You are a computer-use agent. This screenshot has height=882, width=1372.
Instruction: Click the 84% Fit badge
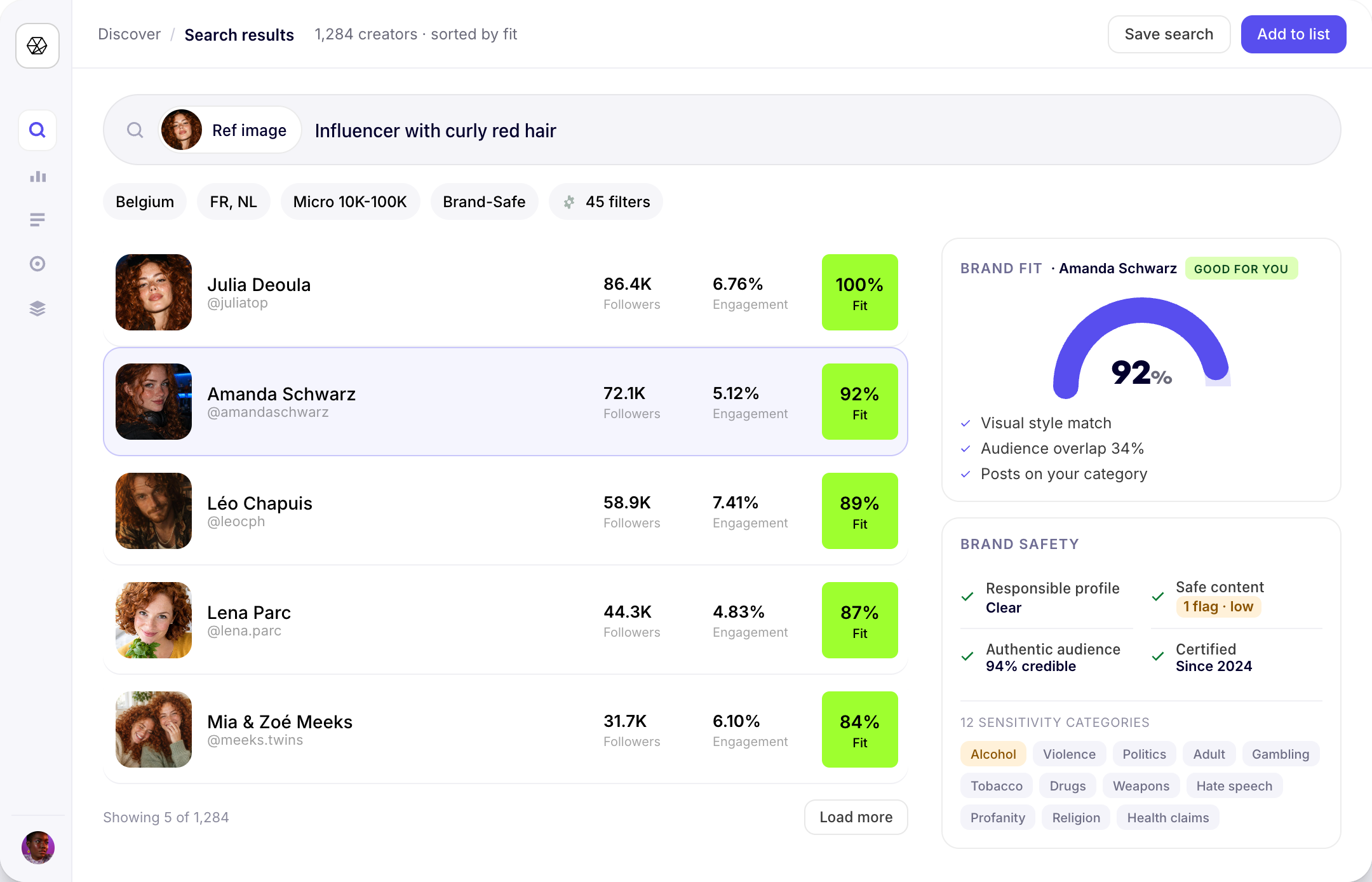click(x=860, y=729)
